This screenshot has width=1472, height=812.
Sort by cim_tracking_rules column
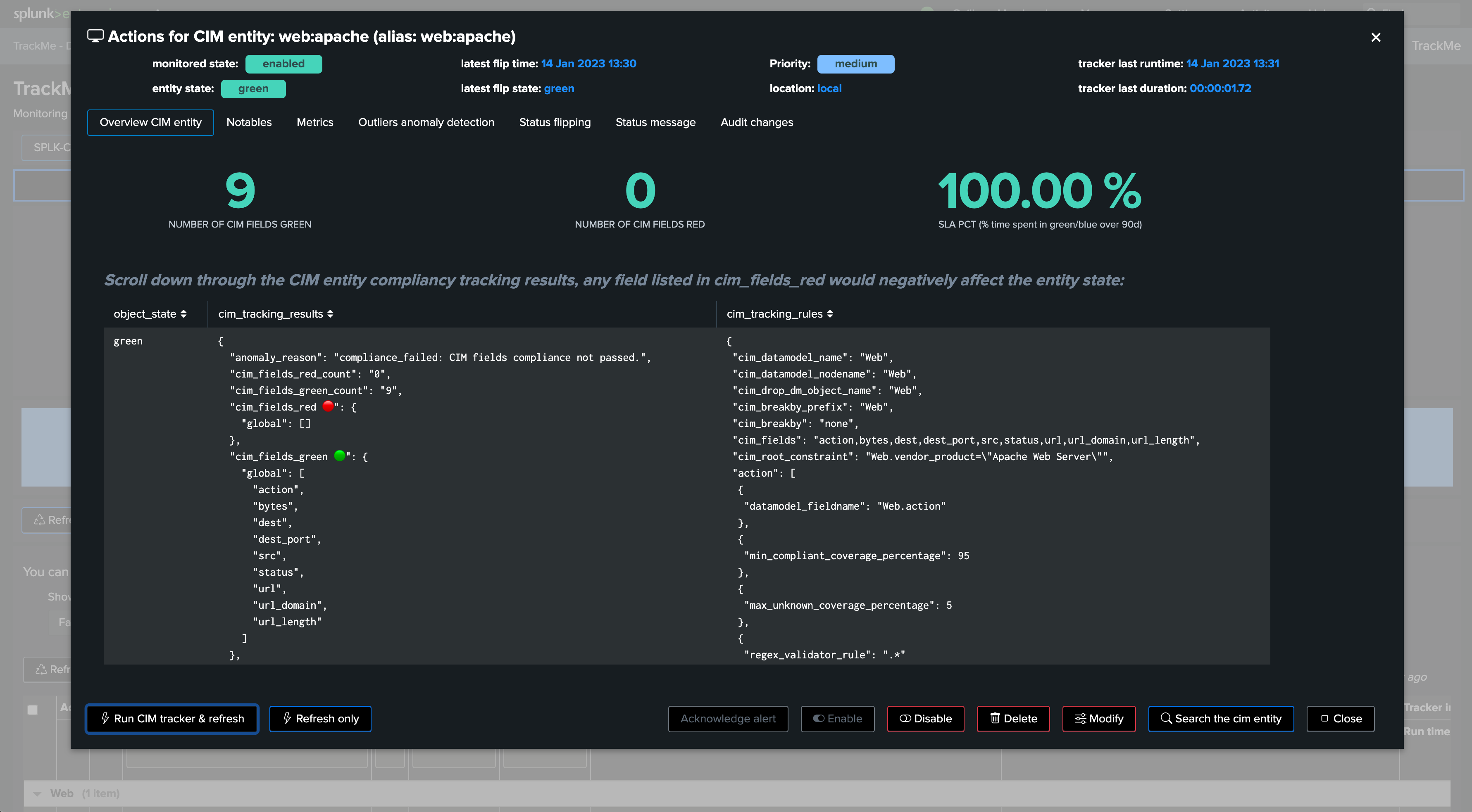click(x=779, y=314)
